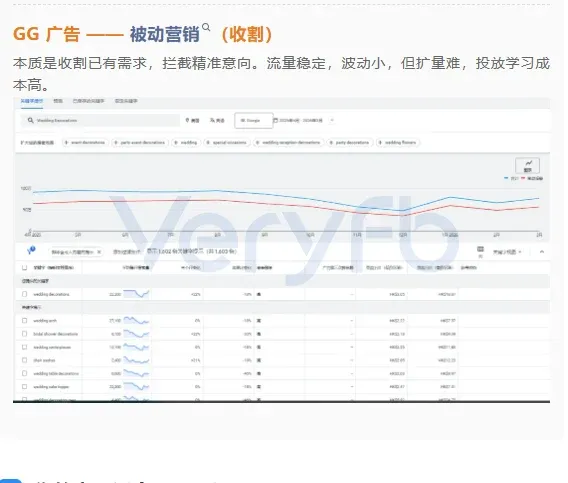Click the 'chair sashes' keyword text
Image resolution: width=568 pixels, height=483 pixels.
pos(44,360)
